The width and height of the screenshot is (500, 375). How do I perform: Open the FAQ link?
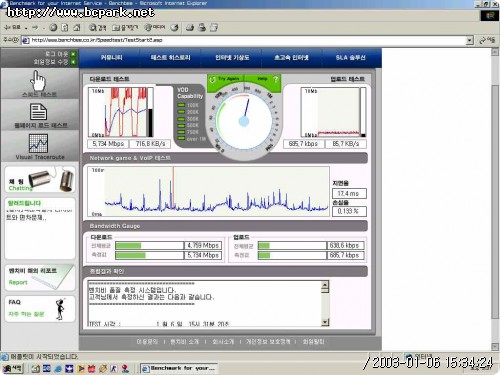point(40,309)
